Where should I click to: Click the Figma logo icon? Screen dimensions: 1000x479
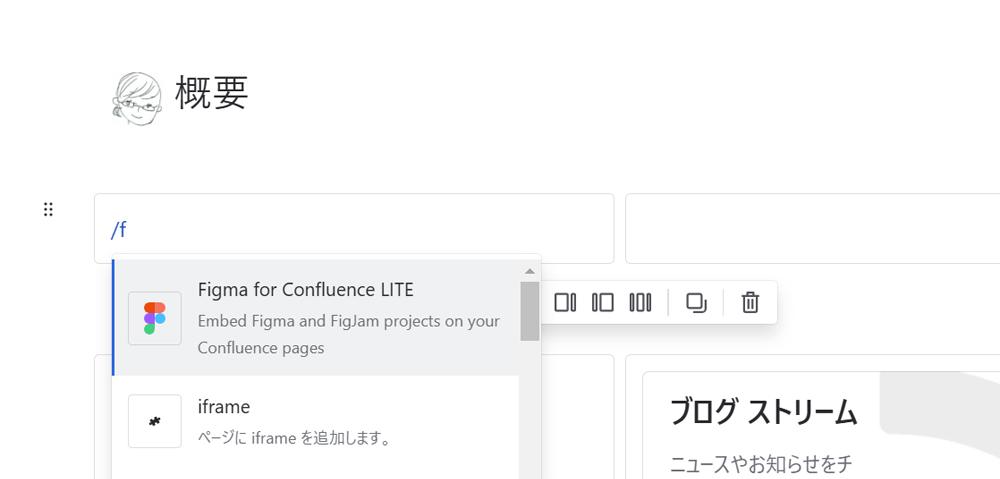tap(154, 318)
